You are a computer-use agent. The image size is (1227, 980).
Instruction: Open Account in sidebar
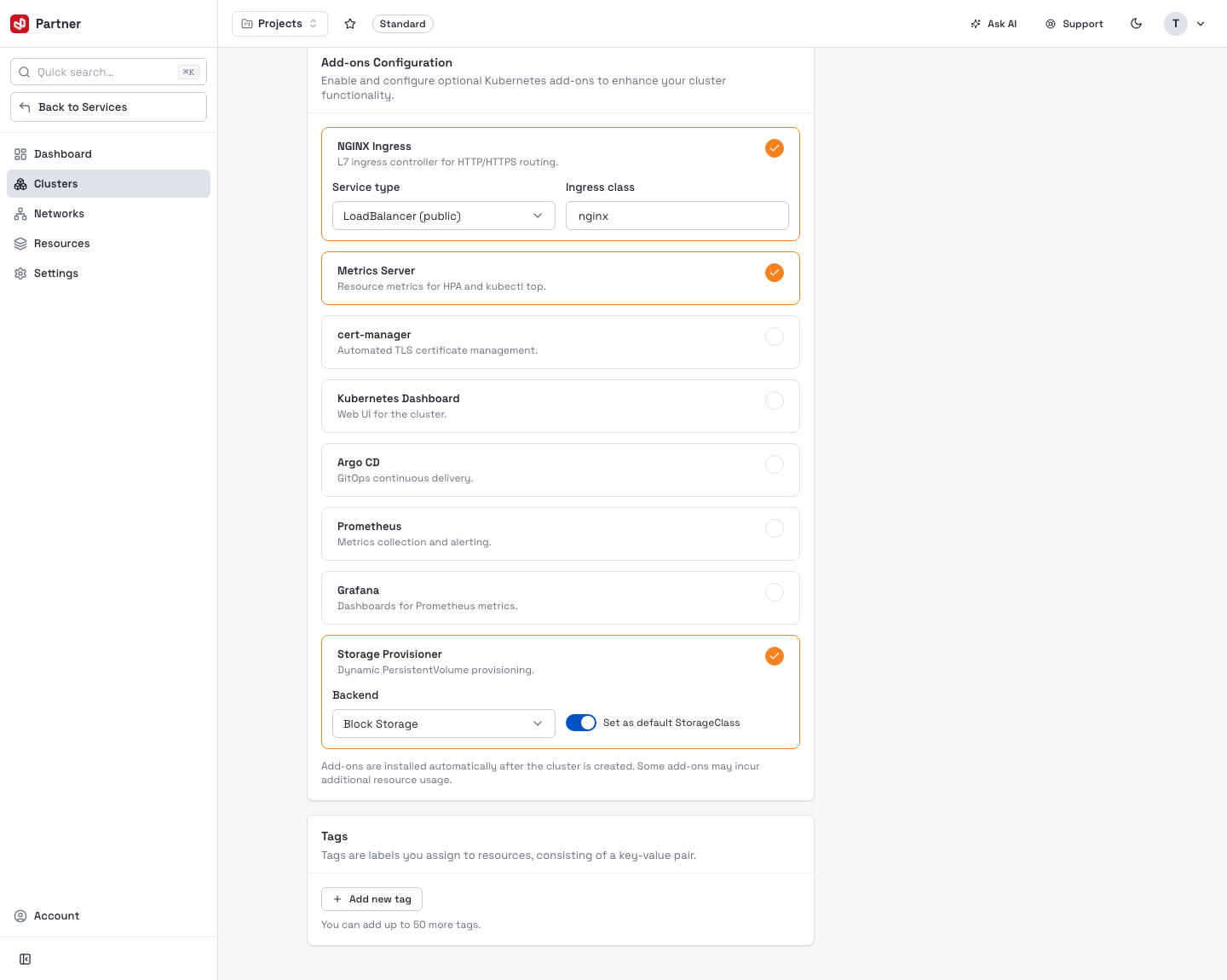pos(108,916)
